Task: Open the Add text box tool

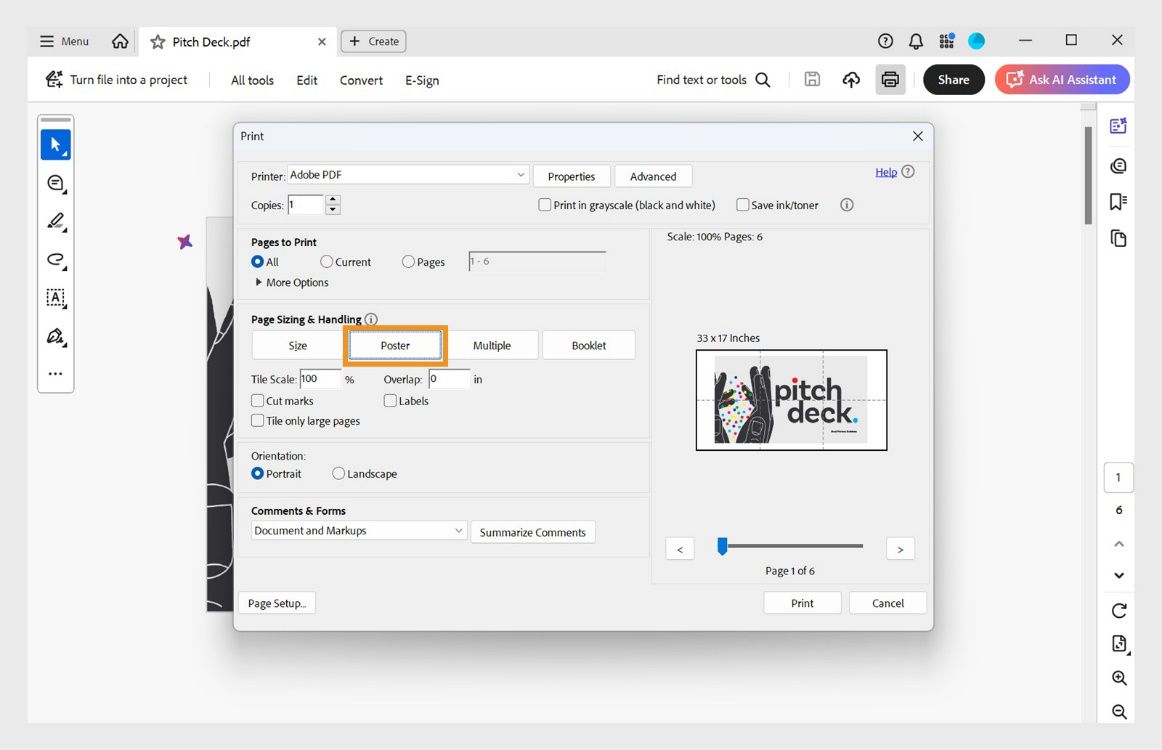Action: [x=55, y=297]
